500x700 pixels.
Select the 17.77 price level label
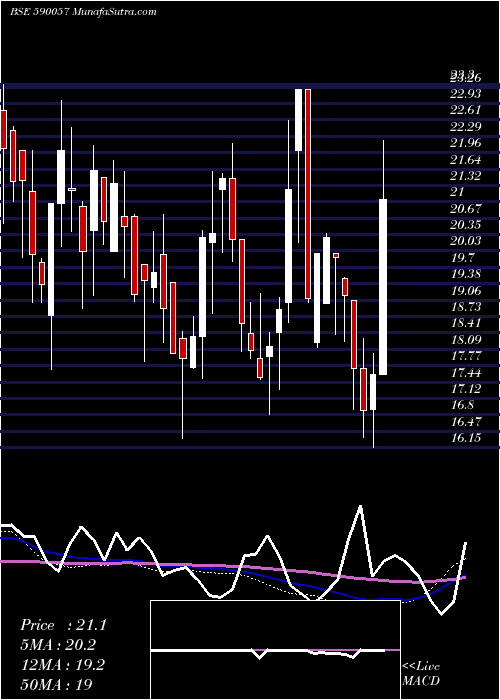pos(466,356)
